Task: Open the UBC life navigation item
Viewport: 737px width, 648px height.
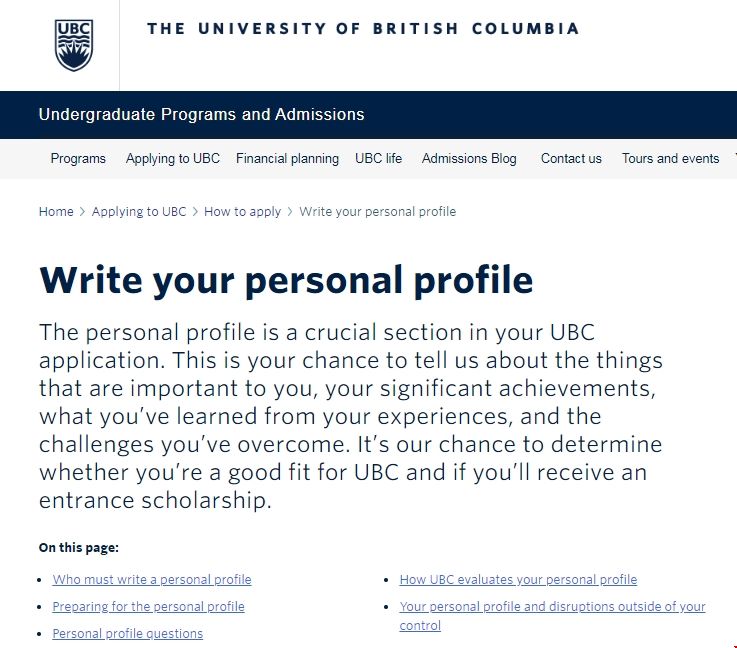Action: 378,159
